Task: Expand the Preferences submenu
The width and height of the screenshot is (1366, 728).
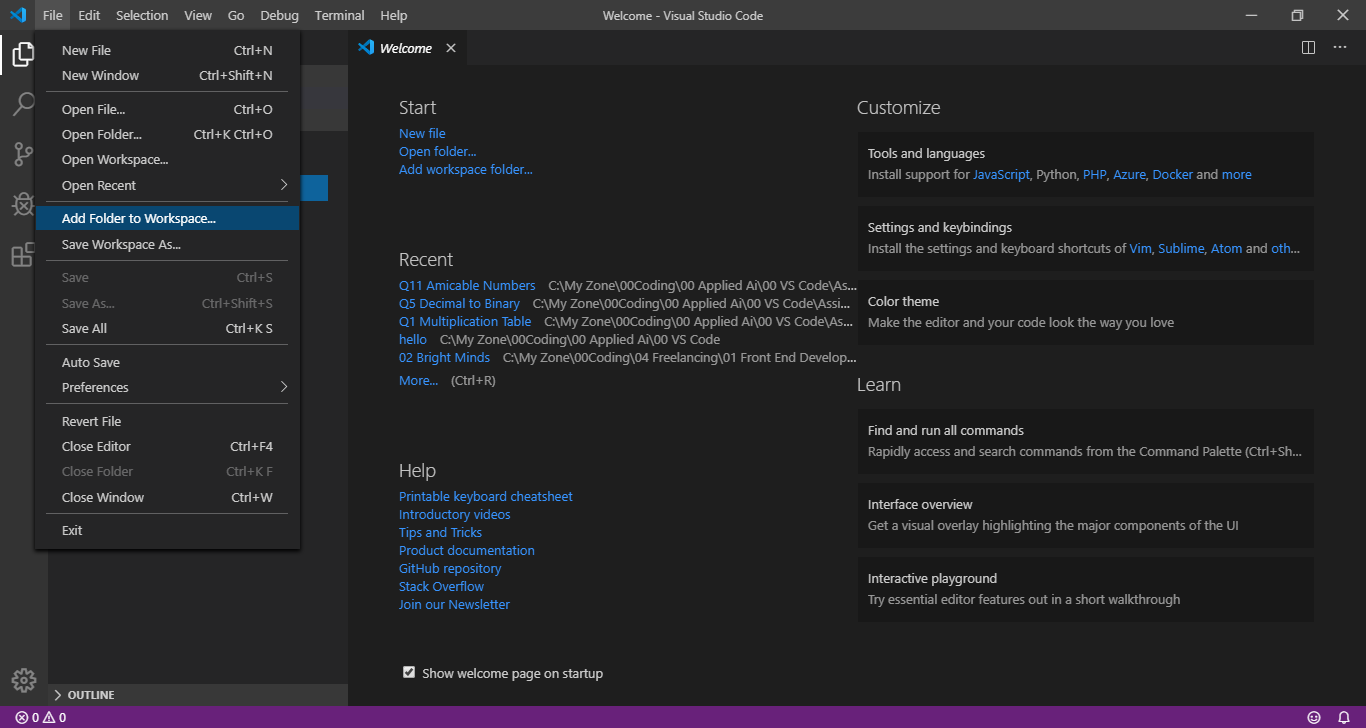Action: click(x=167, y=387)
